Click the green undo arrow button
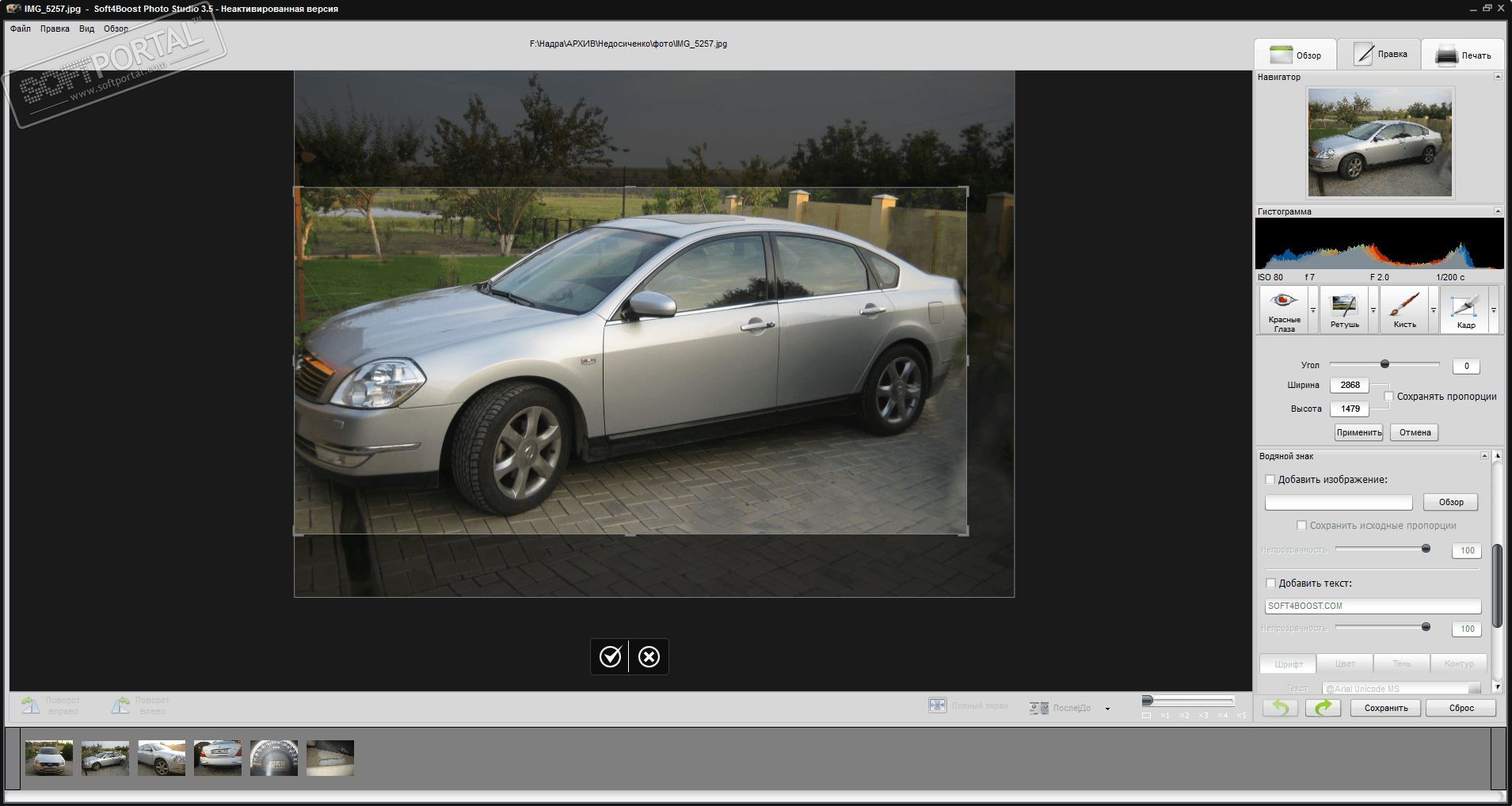The image size is (1512, 806). tap(1280, 708)
